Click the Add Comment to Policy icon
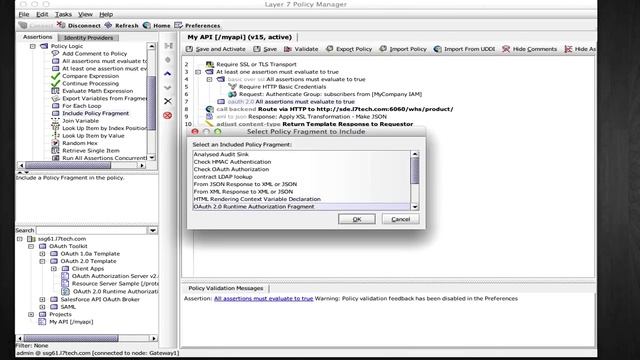640x360 pixels. click(x=56, y=53)
